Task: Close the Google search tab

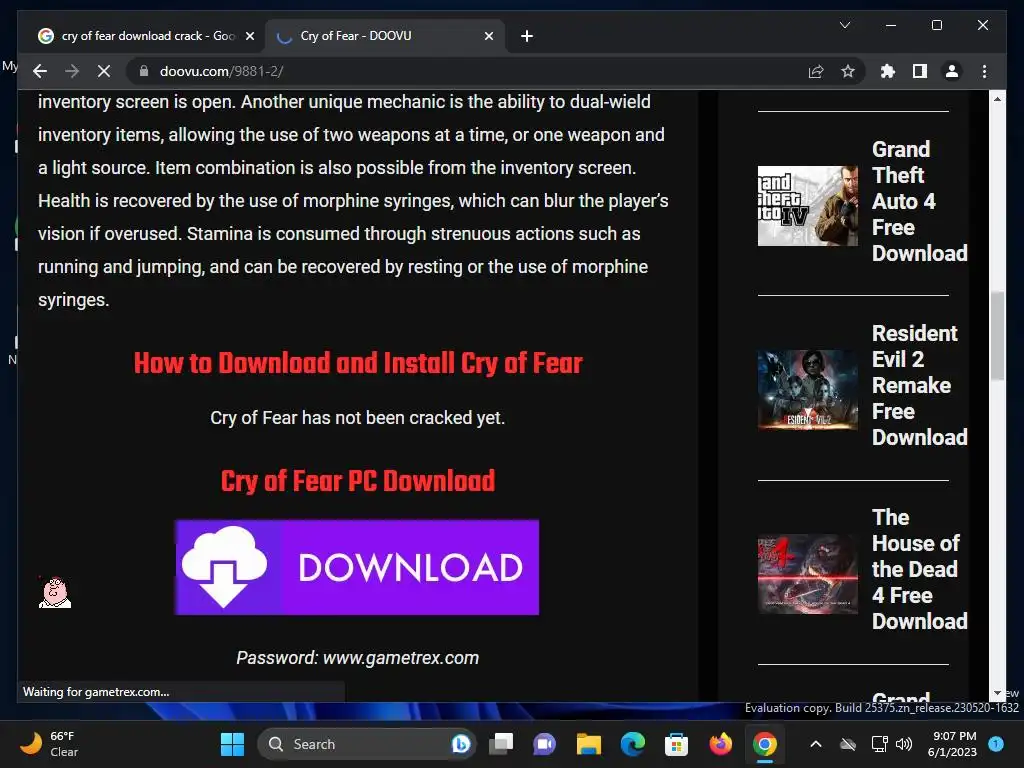Action: tap(249, 36)
